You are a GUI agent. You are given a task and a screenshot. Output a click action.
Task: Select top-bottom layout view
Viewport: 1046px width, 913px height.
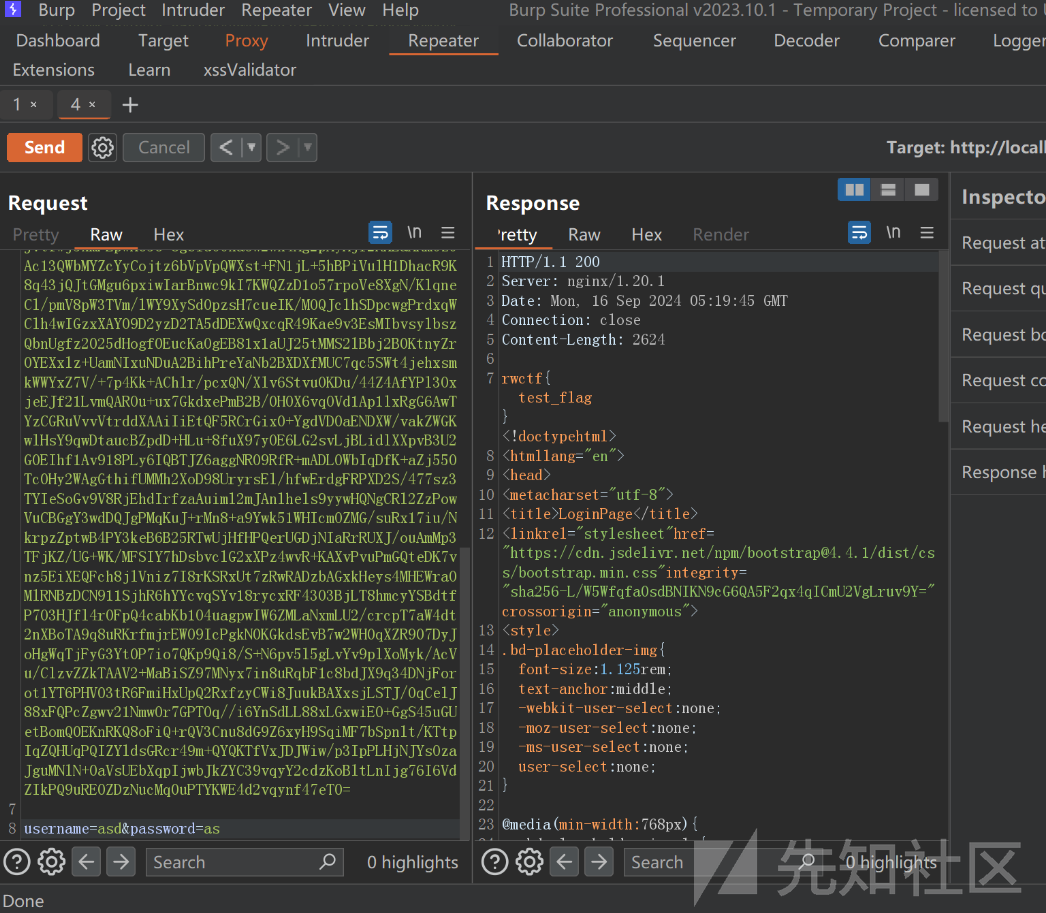[888, 190]
